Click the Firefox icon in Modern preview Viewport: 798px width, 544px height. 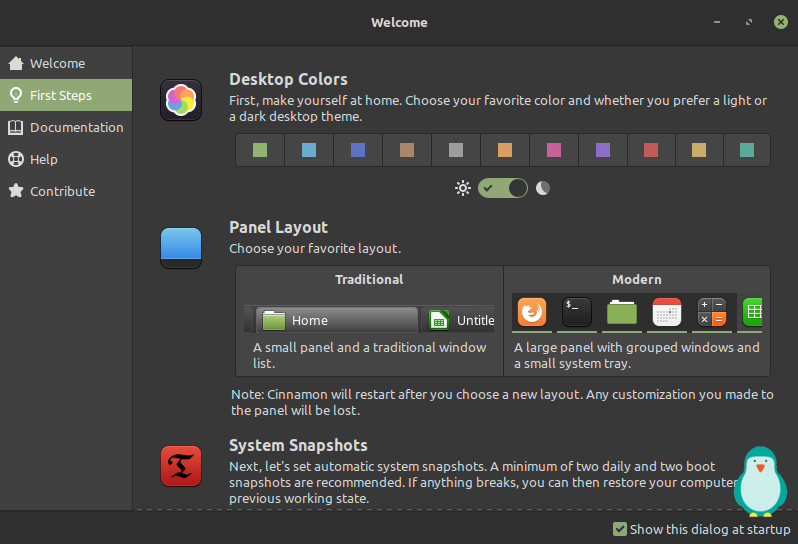(x=532, y=312)
